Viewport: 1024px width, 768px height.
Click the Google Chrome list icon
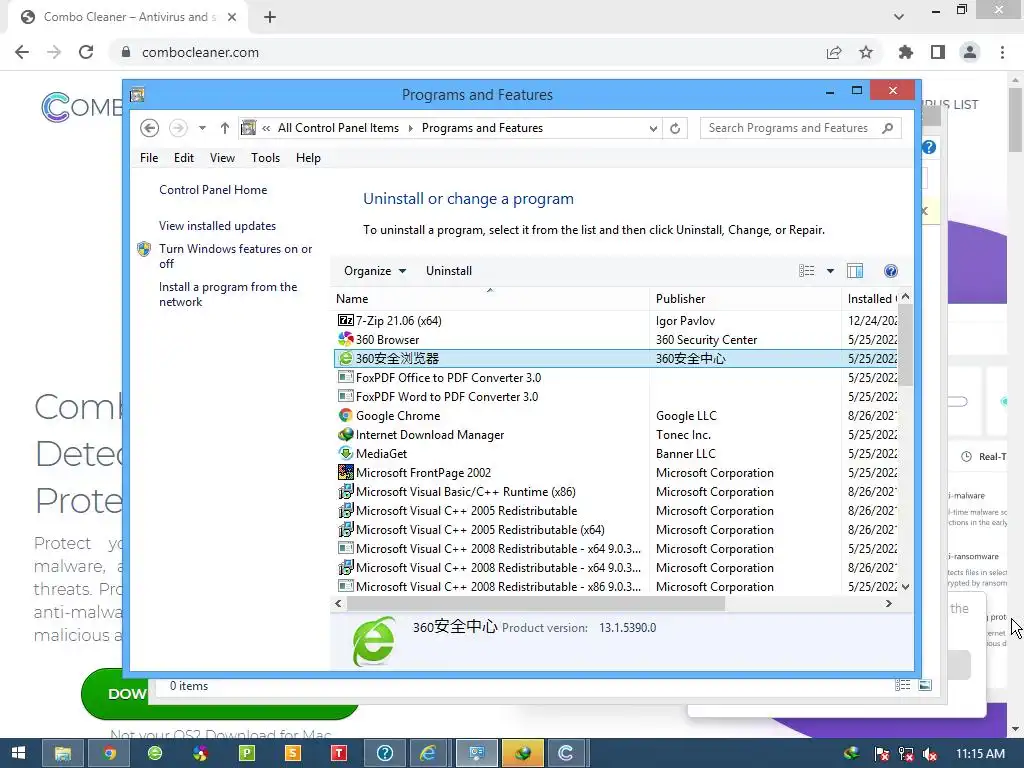pyautogui.click(x=345, y=415)
